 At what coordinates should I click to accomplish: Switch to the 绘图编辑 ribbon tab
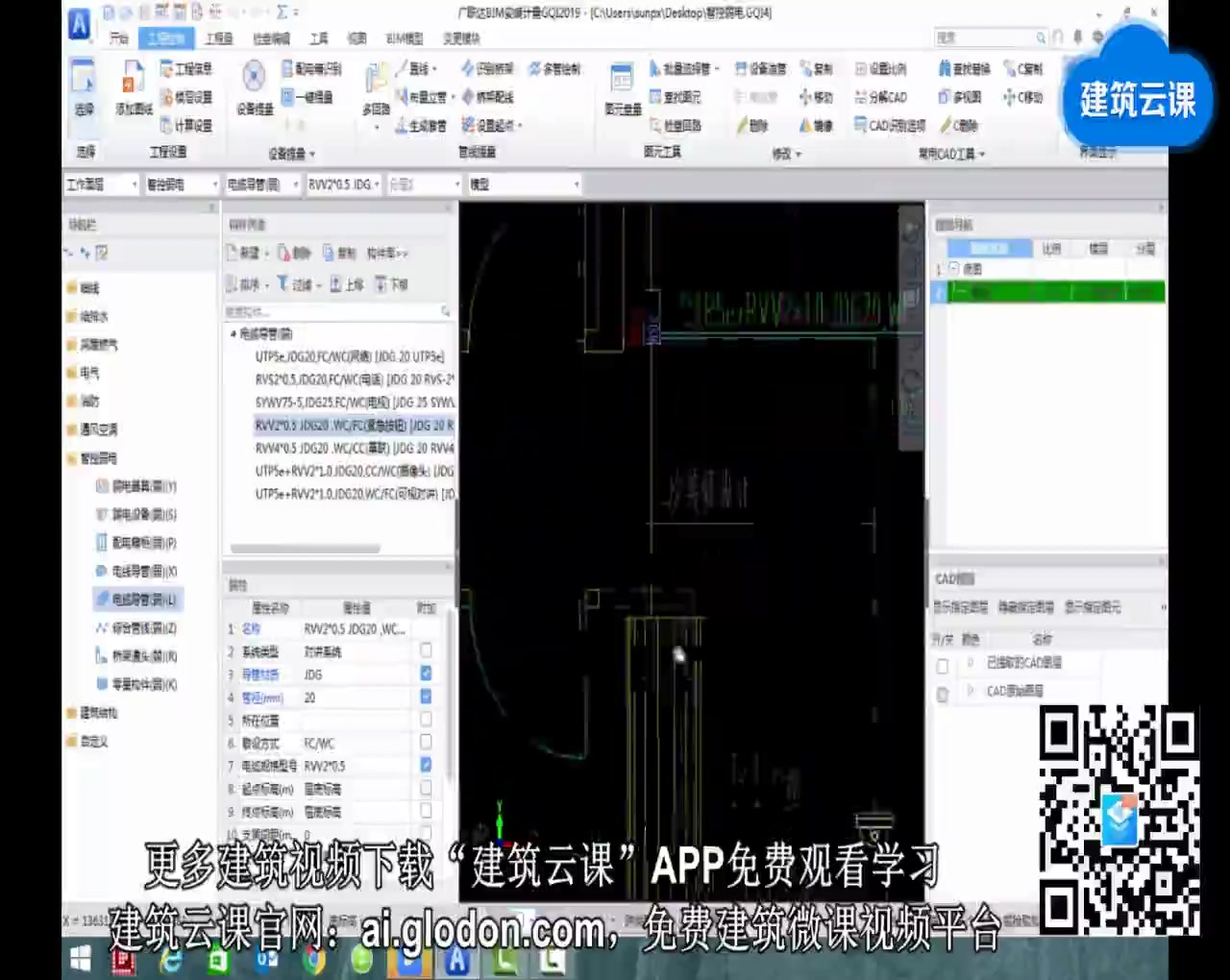coord(271,38)
